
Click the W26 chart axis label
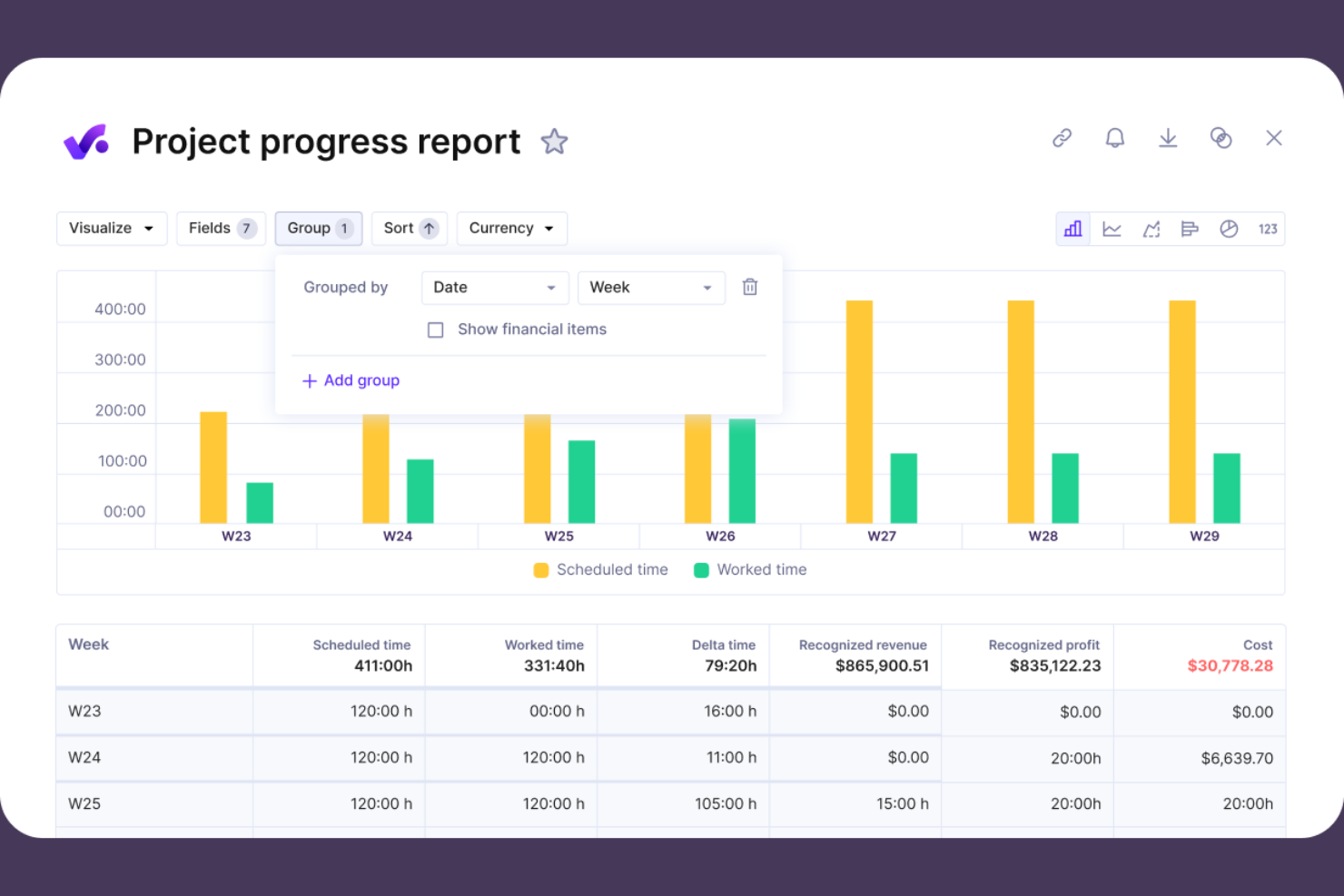point(720,537)
